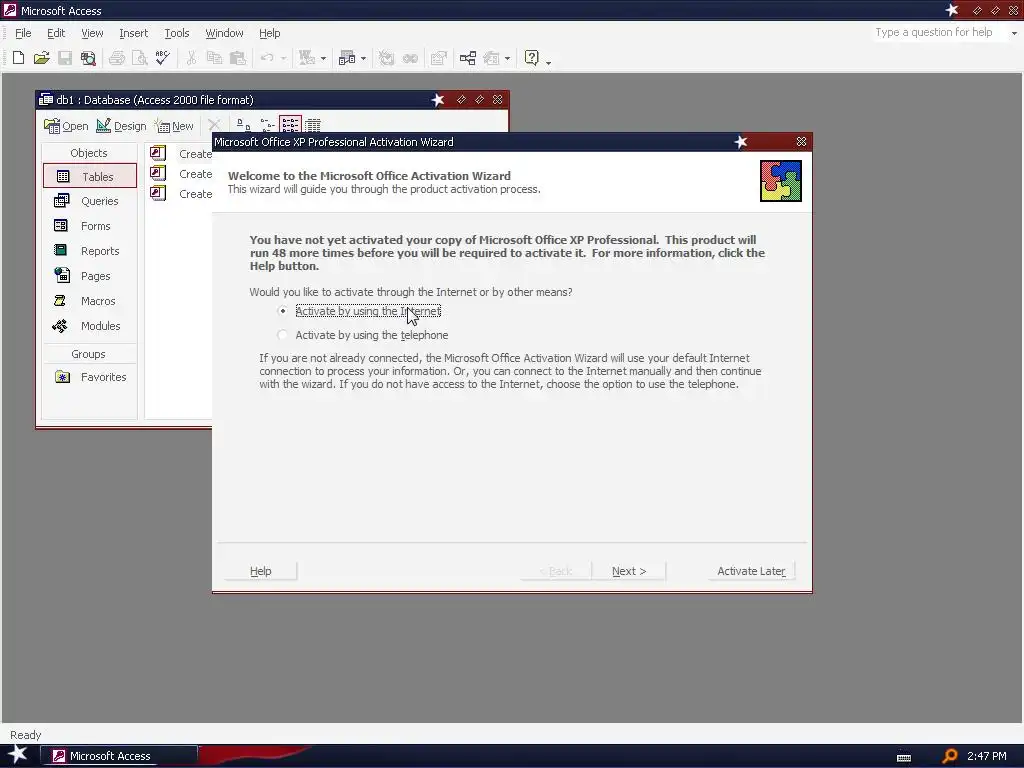Click the Save floppy disk icon
This screenshot has height=768, width=1024.
pos(65,58)
